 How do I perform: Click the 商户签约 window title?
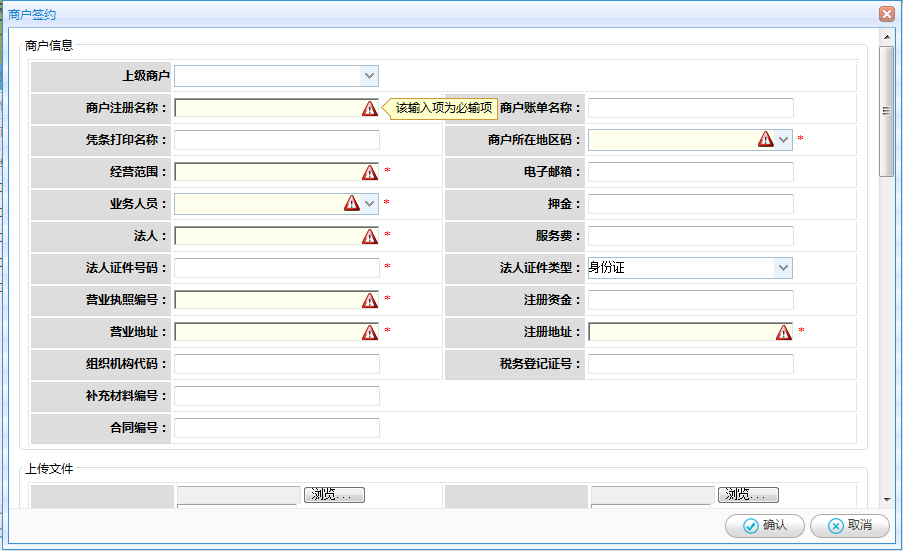pos(32,14)
